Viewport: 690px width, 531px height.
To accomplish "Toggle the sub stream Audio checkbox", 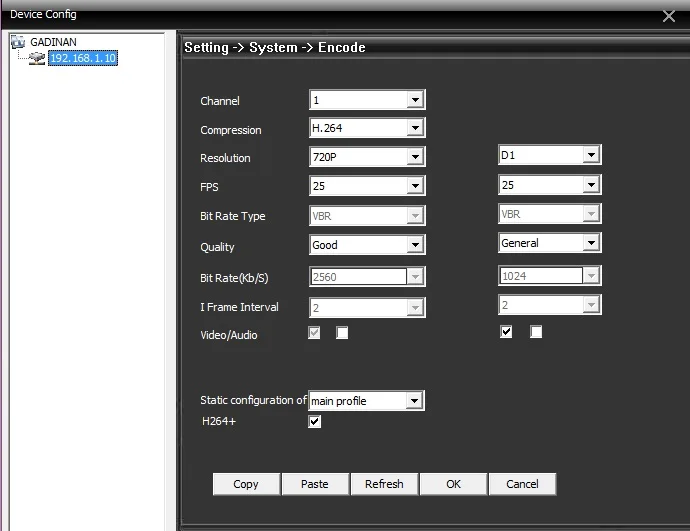I will point(536,331).
